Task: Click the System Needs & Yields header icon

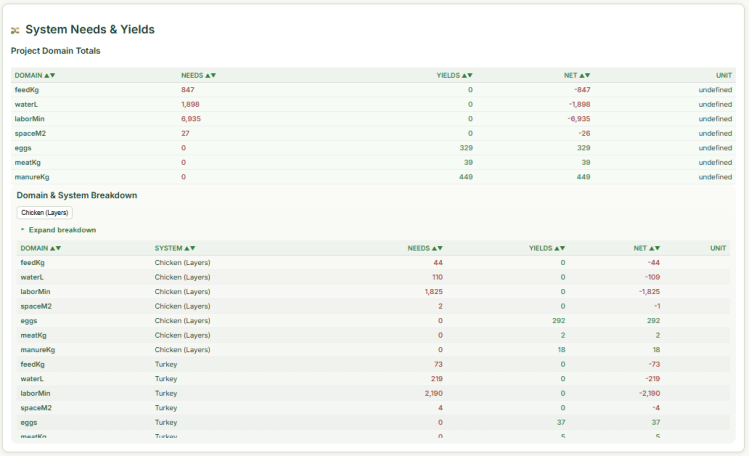Action: (x=15, y=31)
